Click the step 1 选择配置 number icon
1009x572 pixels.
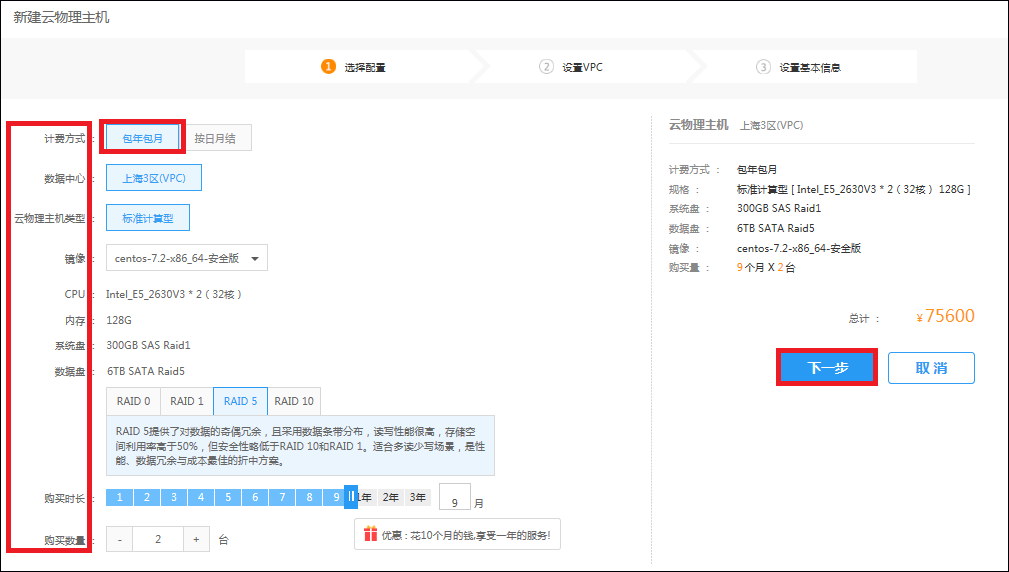(328, 67)
